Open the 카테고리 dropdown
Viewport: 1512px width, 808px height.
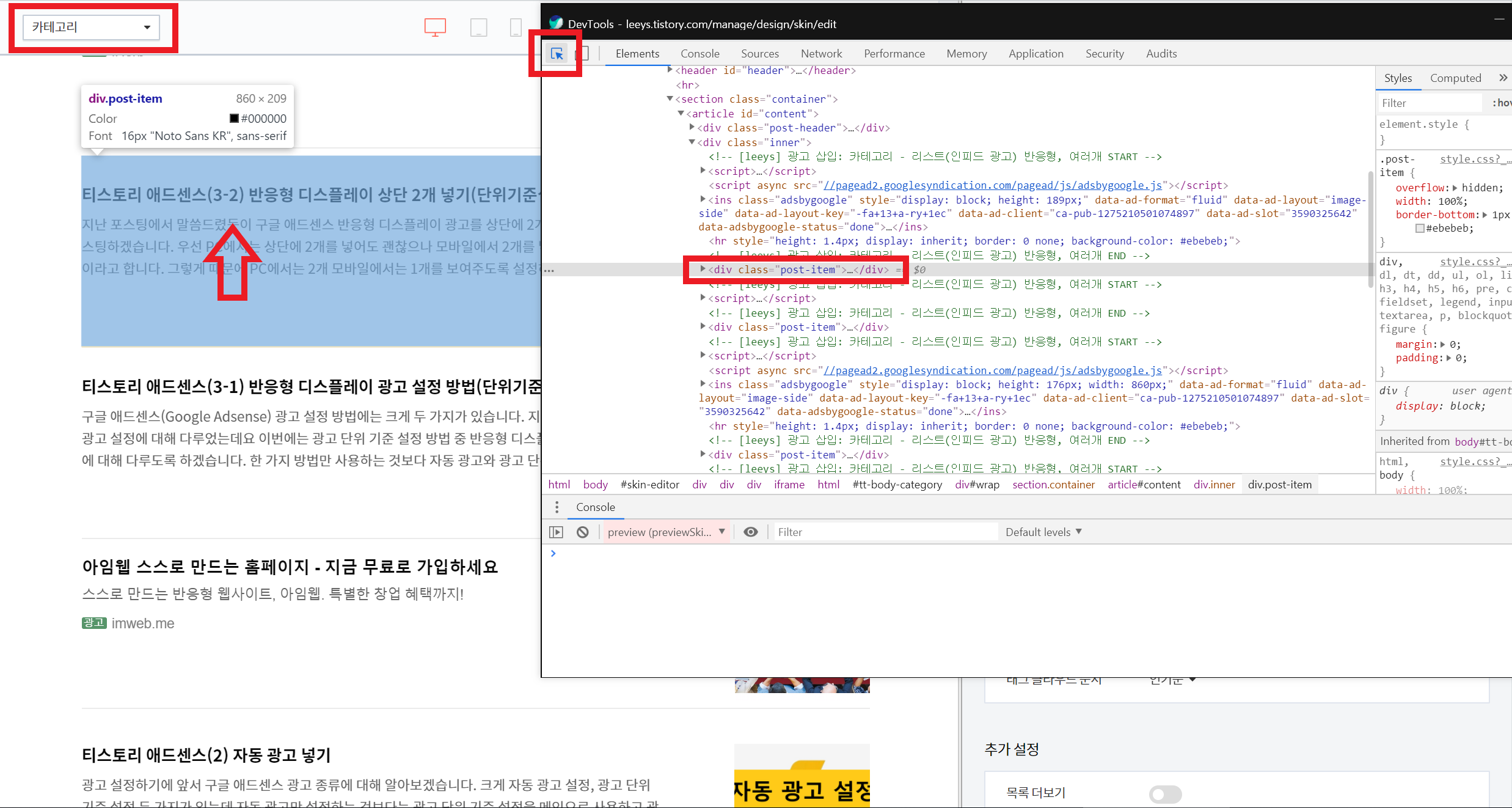click(x=91, y=27)
